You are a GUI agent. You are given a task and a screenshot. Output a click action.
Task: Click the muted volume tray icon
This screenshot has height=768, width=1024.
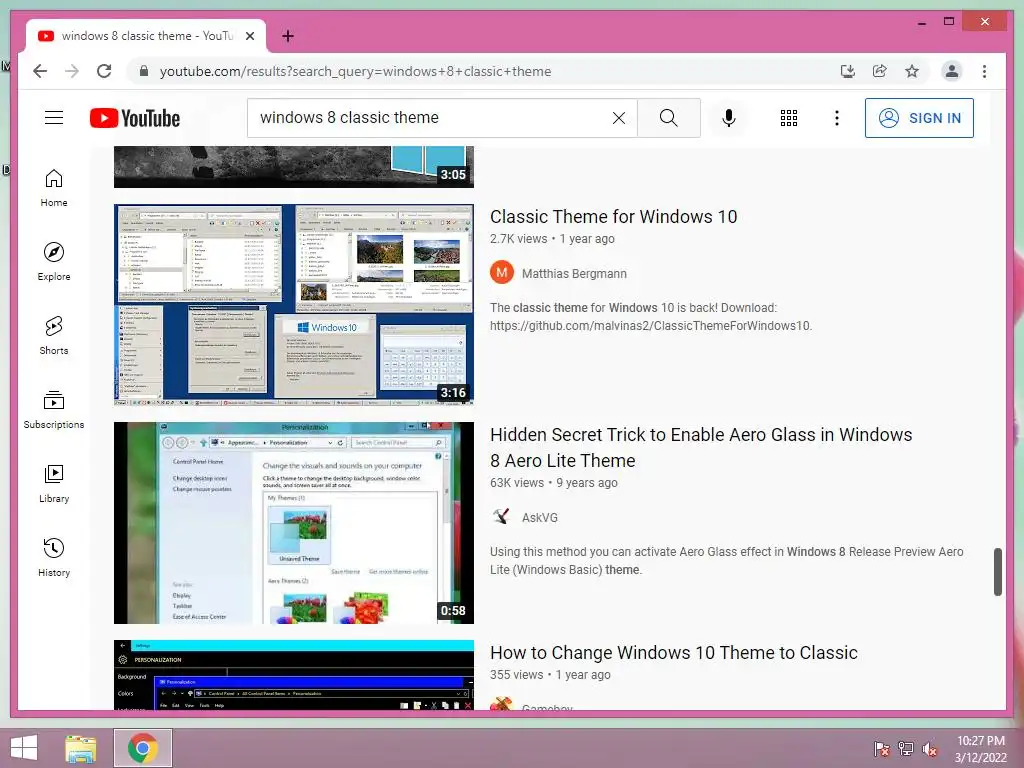coord(930,748)
